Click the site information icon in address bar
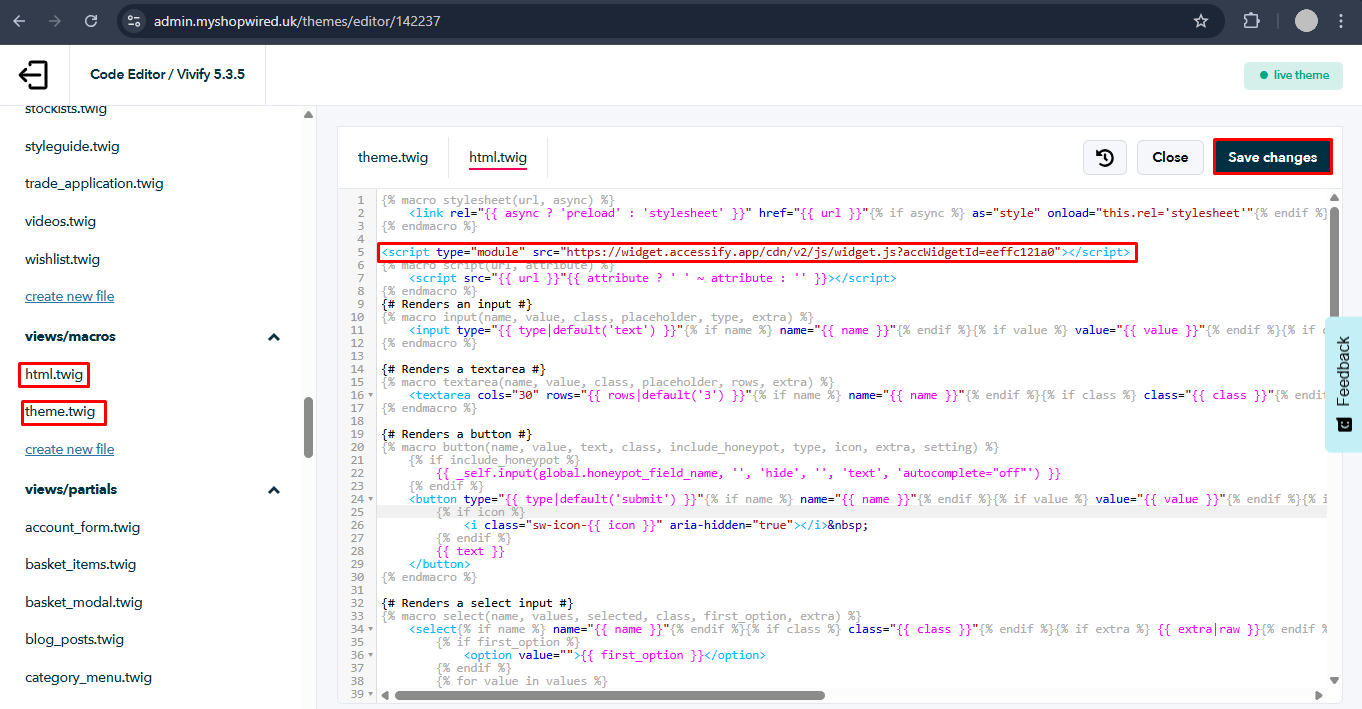This screenshot has height=709, width=1362. pyautogui.click(x=135, y=20)
